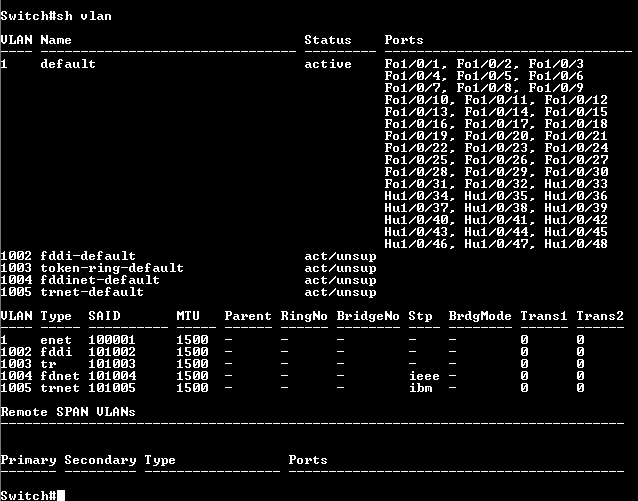Click the 'default' VLAN name
Screen dimensions: 638x501
(68, 64)
